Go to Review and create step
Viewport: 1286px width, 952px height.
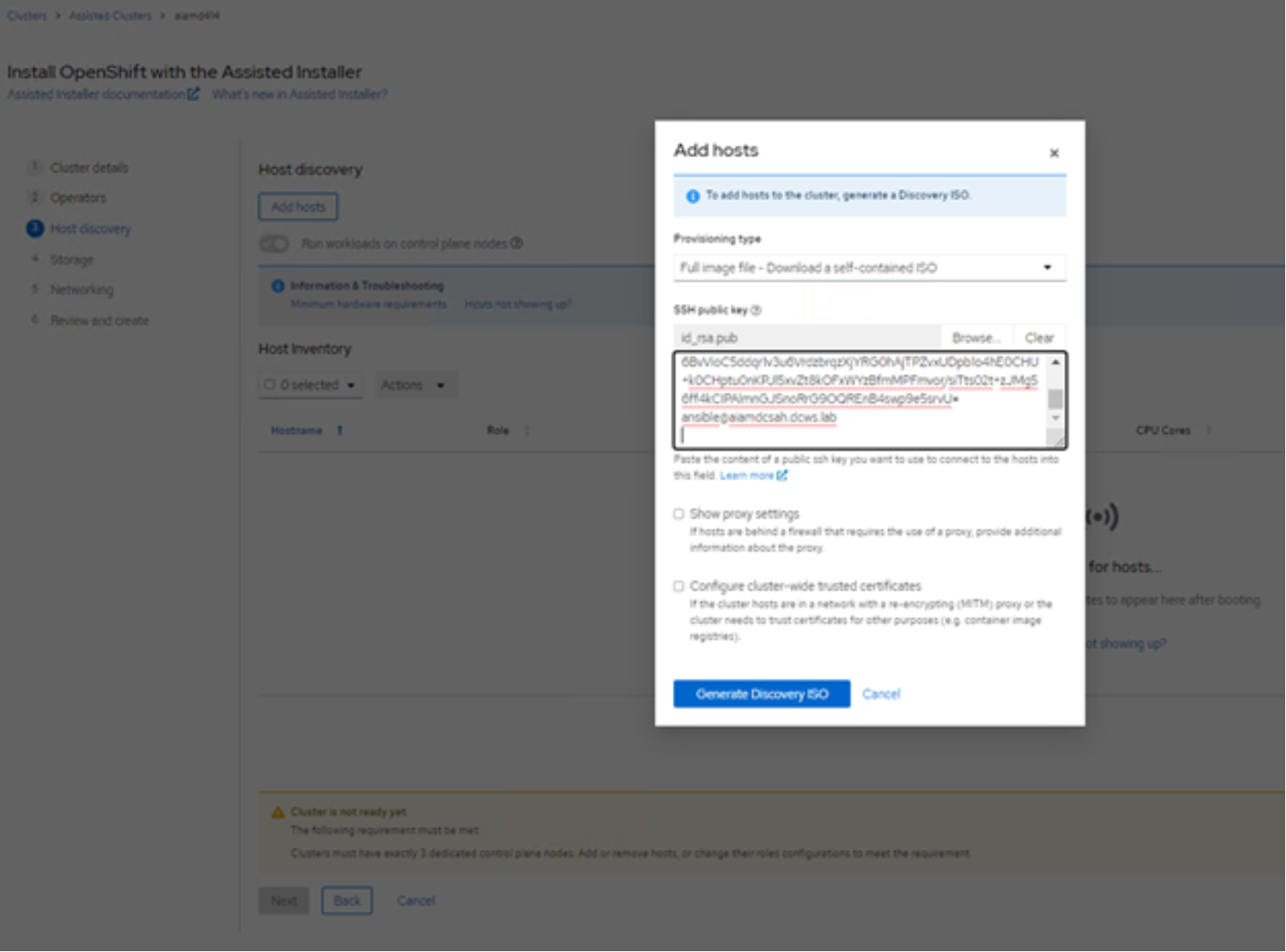[x=100, y=321]
